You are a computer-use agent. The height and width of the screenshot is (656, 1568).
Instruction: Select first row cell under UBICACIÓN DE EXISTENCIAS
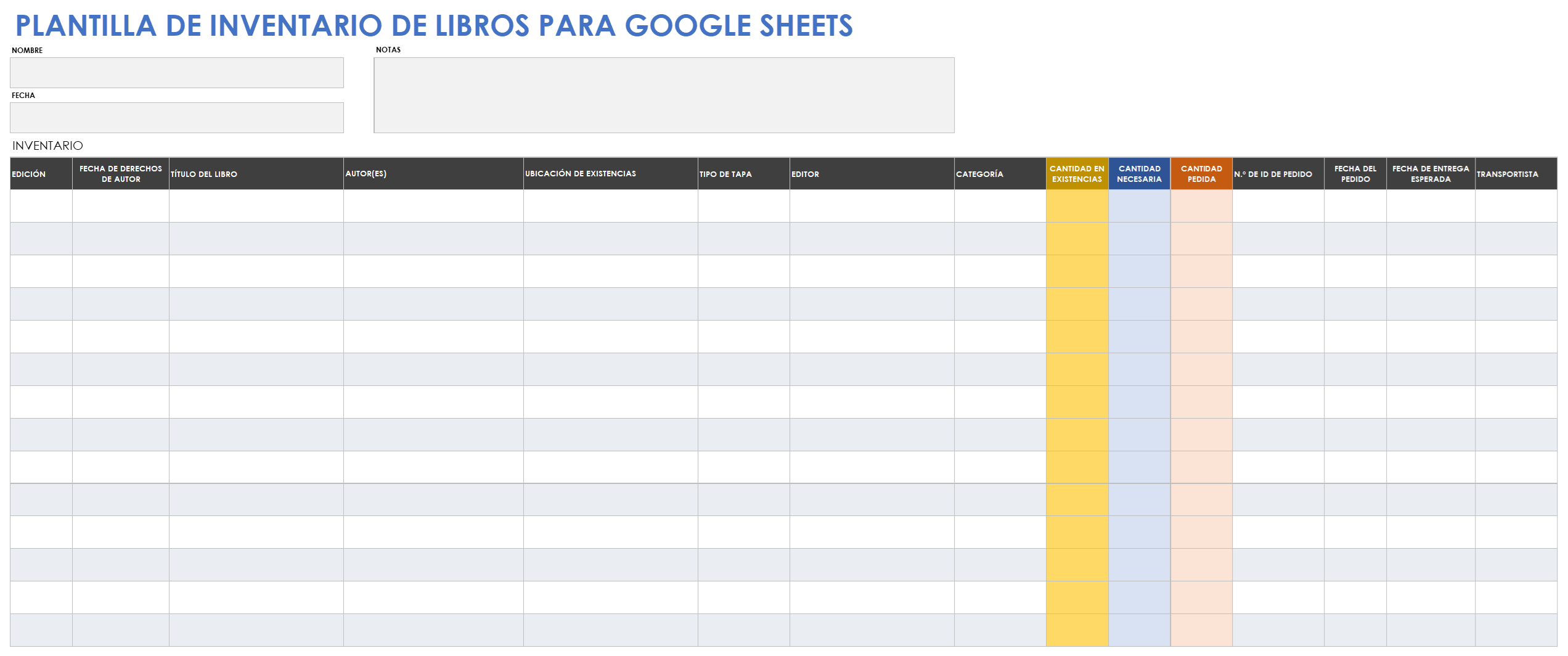point(611,206)
